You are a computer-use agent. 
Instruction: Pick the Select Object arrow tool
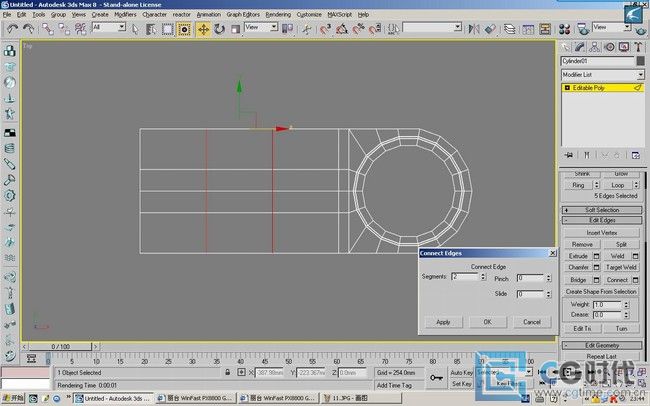pos(135,29)
